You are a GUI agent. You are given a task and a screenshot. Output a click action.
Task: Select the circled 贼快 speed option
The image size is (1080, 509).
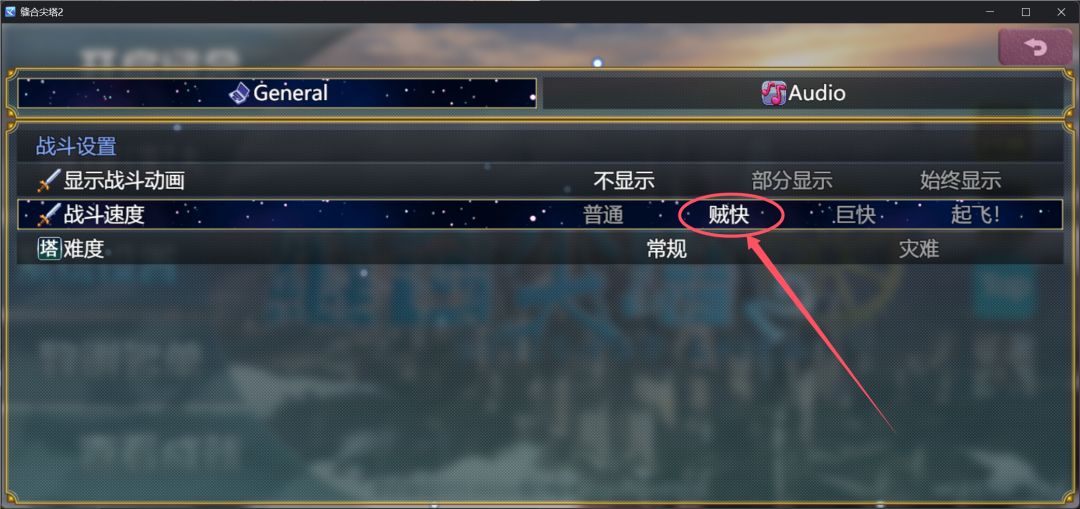(729, 215)
